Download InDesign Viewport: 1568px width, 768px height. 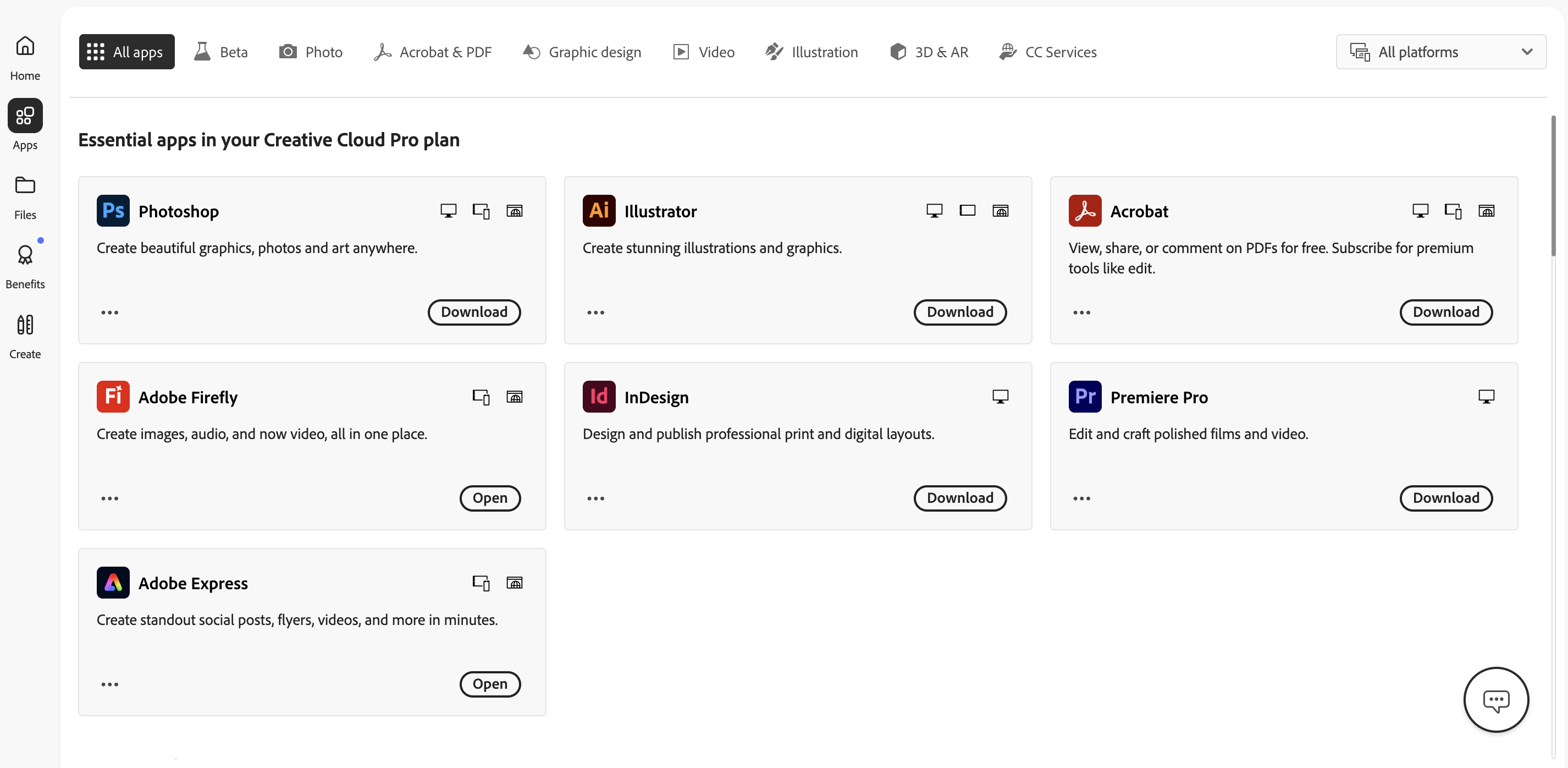[960, 498]
